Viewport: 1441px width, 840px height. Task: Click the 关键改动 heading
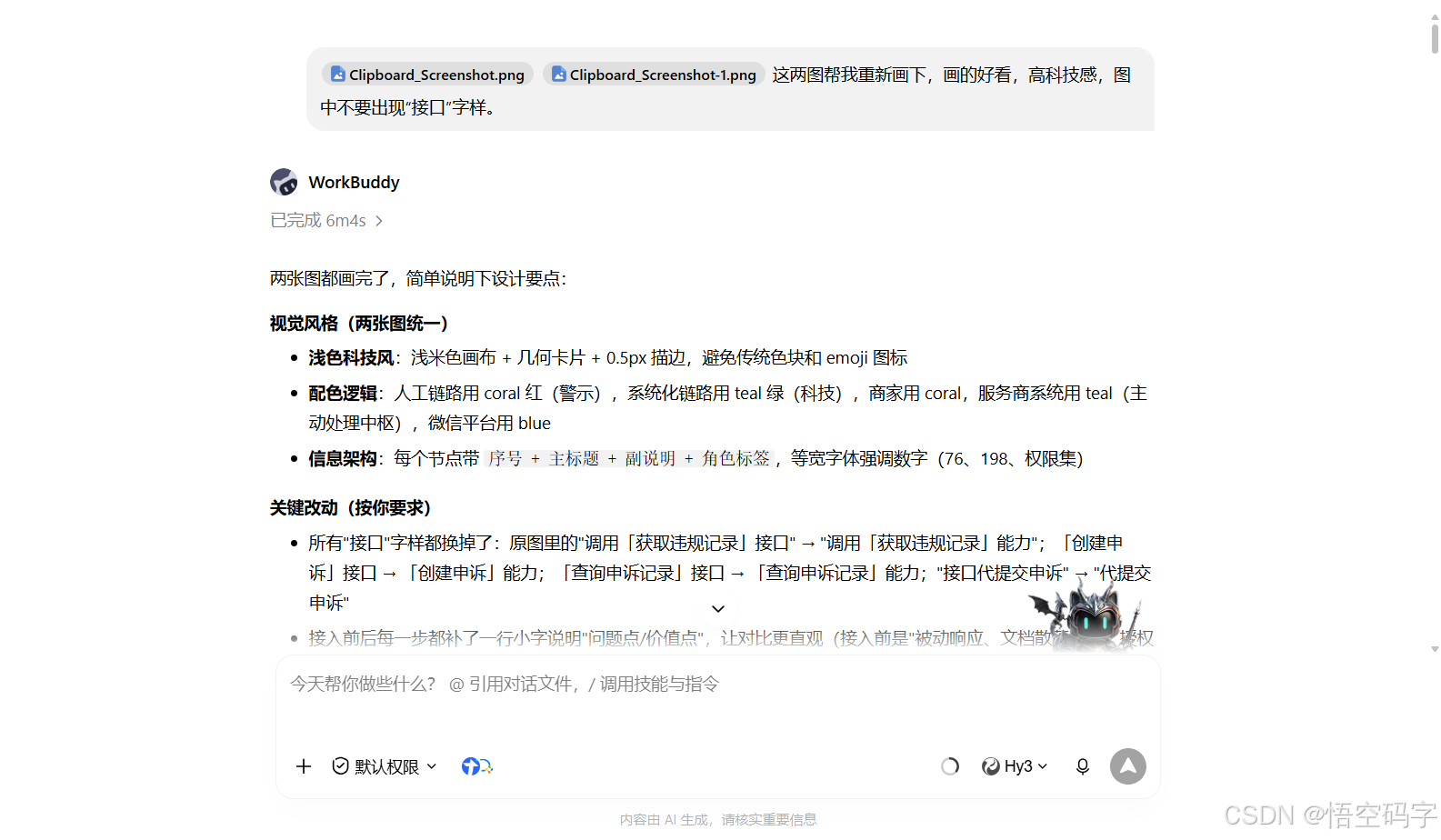350,508
